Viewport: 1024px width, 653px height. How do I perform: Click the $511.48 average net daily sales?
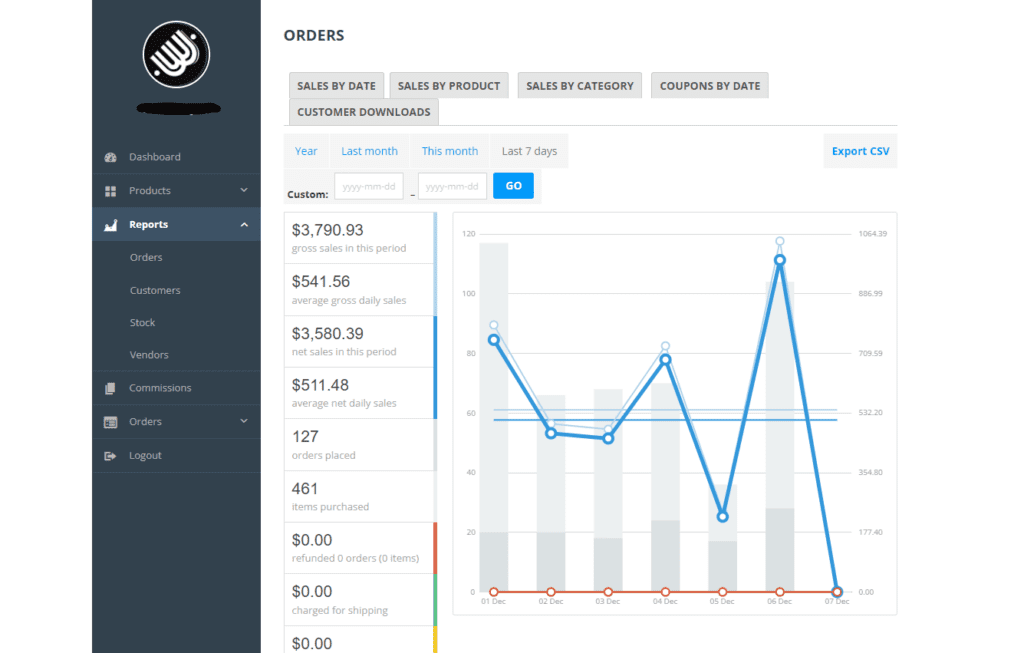point(360,393)
